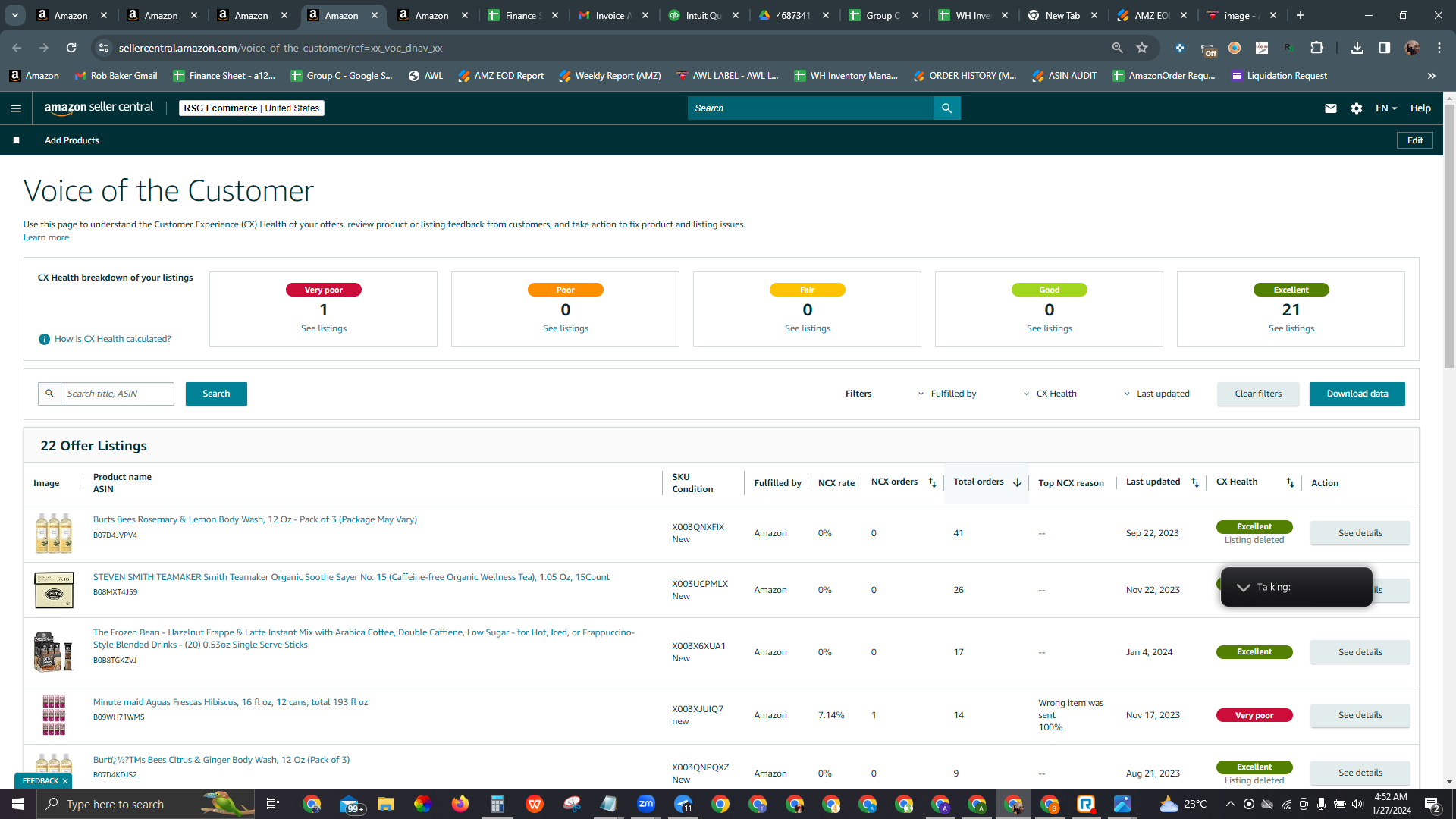Image resolution: width=1456 pixels, height=819 pixels.
Task: Open the settings gear icon
Action: 1357,108
